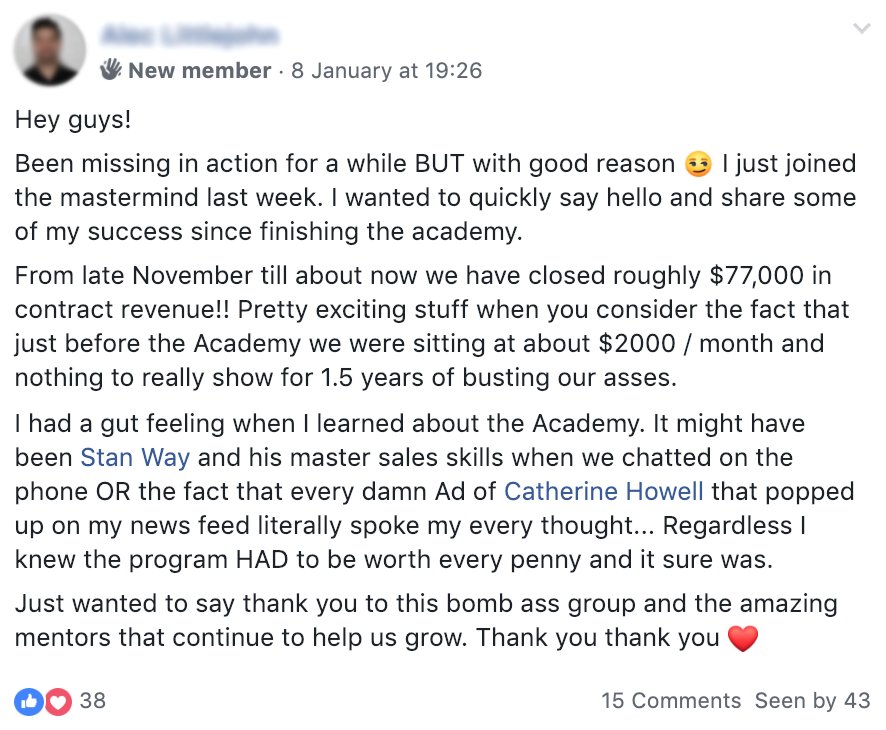Expand the post options chevron menu
The image size is (886, 730).
[x=861, y=29]
